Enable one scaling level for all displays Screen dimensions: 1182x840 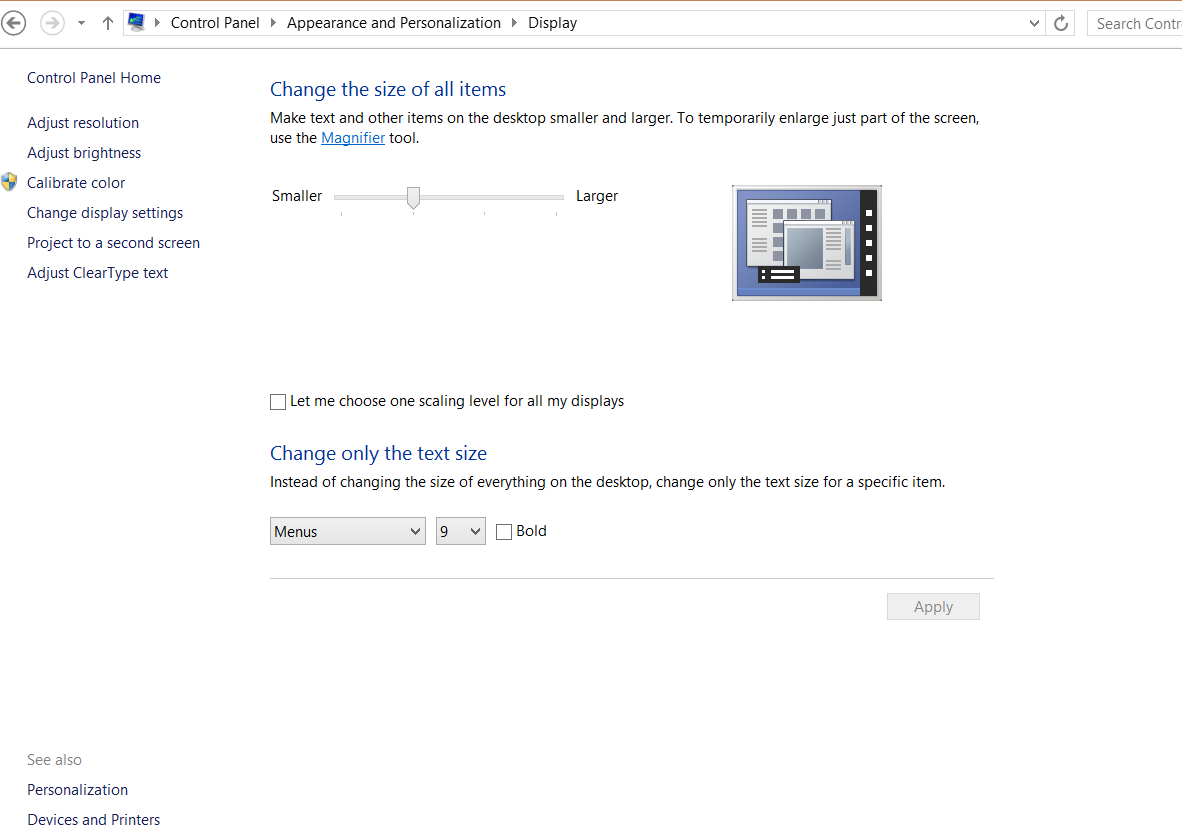pyautogui.click(x=278, y=402)
